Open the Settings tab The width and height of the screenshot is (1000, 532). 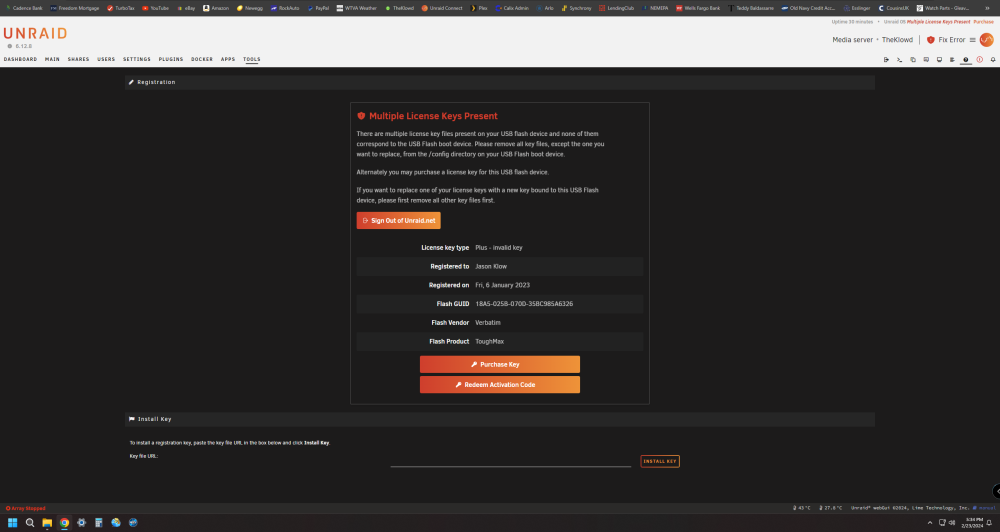tap(137, 59)
